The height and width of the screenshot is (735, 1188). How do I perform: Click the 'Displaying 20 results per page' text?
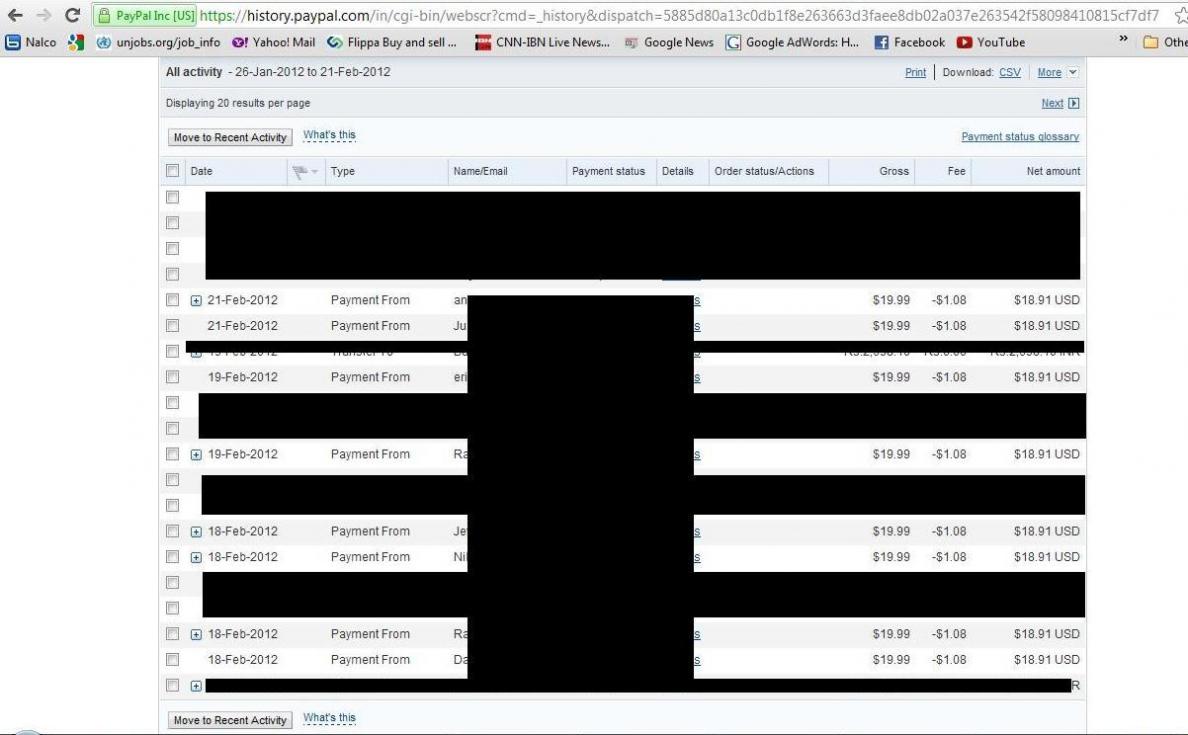(238, 103)
